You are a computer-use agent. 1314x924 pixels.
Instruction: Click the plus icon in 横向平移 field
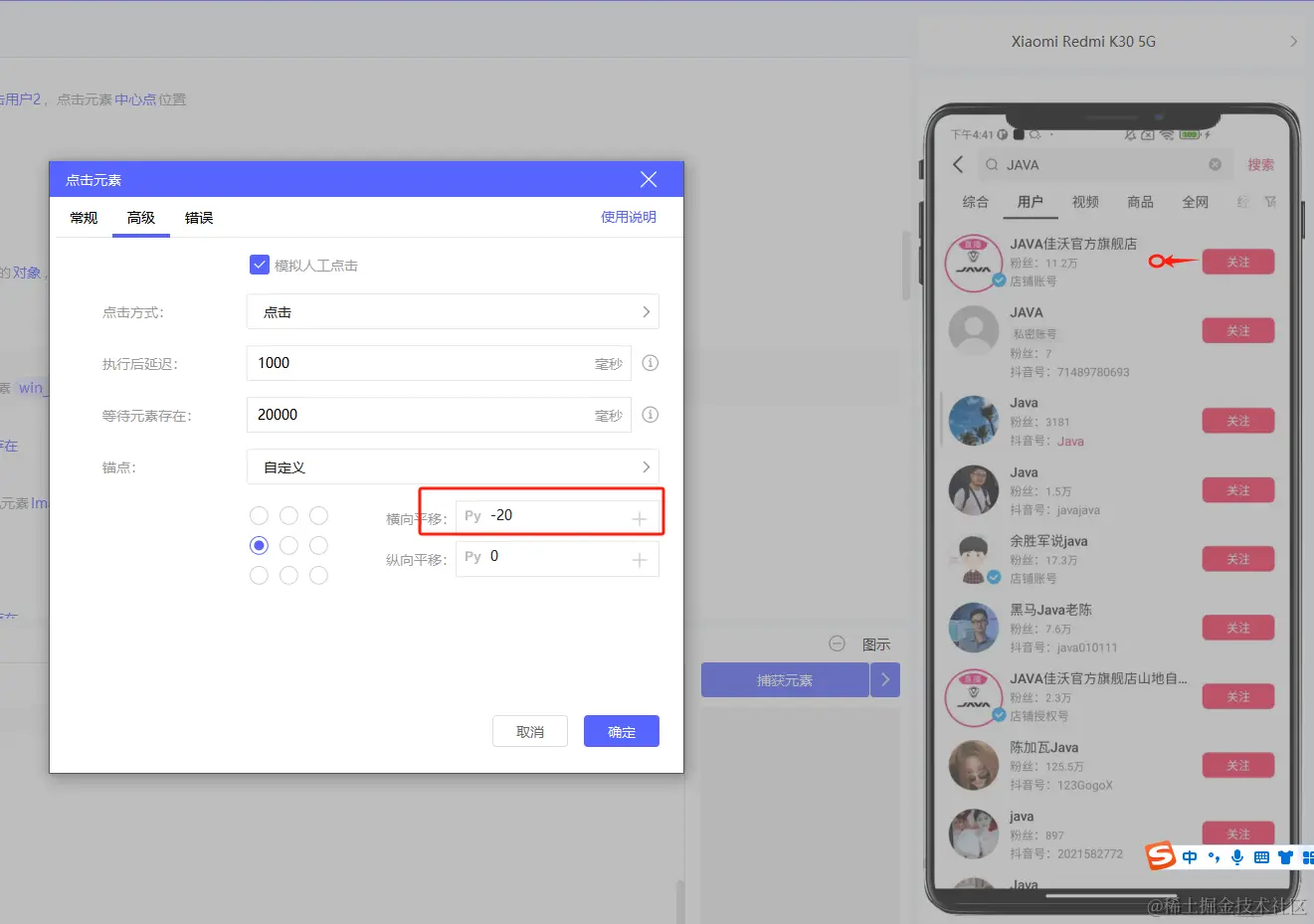point(640,518)
